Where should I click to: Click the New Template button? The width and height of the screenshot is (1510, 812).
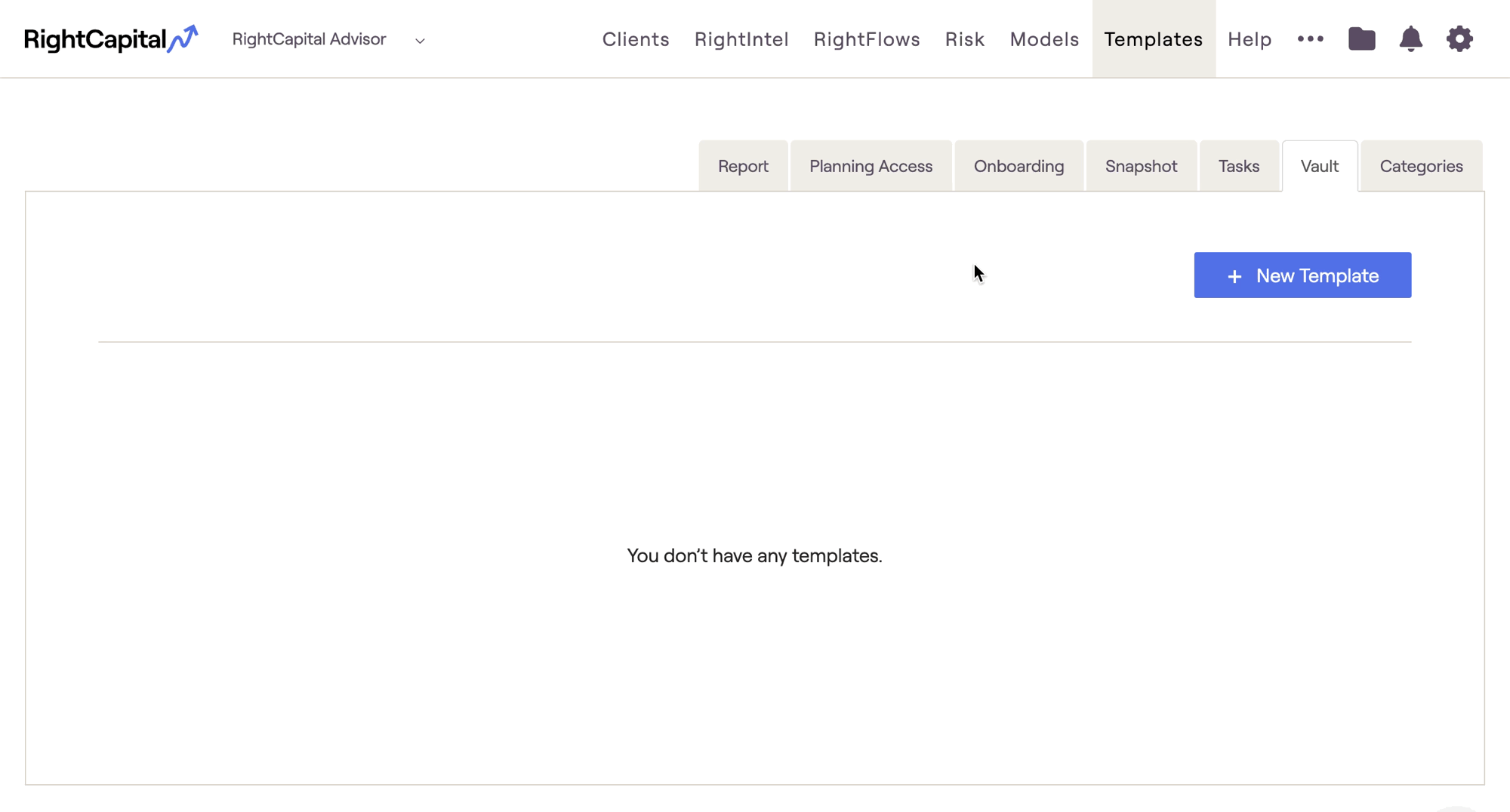click(1302, 275)
